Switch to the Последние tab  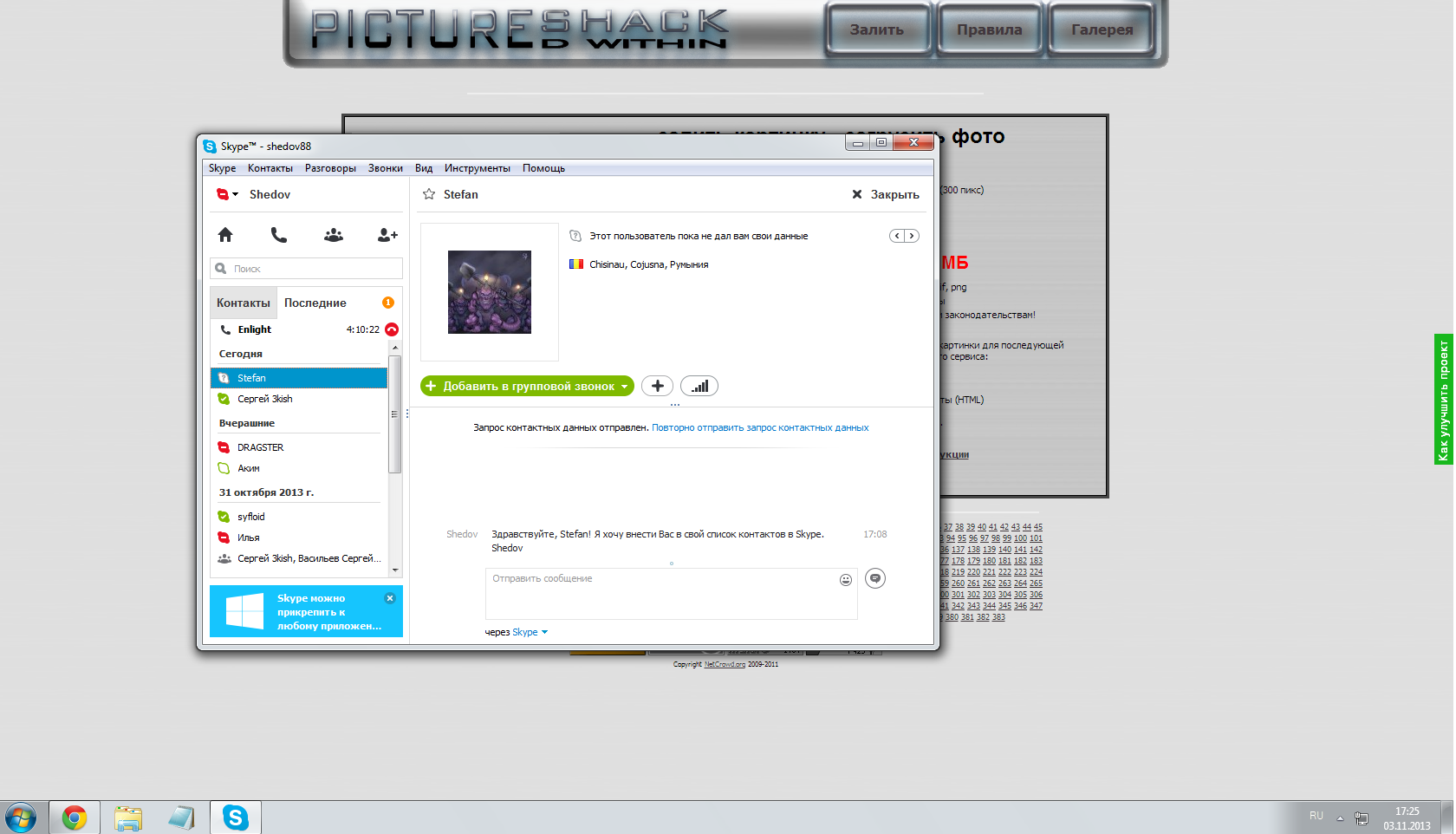click(x=315, y=303)
